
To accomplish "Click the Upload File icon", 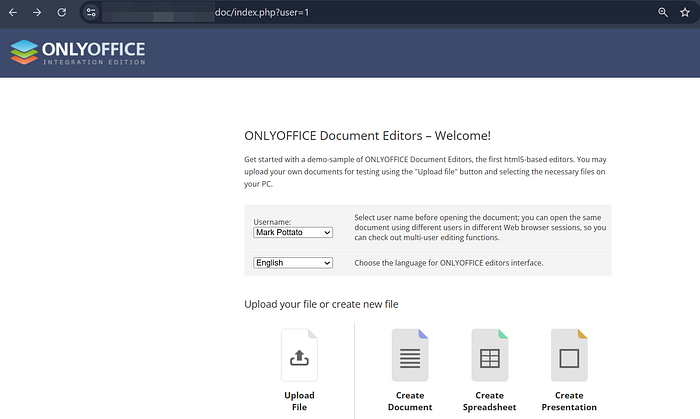I will tap(299, 355).
